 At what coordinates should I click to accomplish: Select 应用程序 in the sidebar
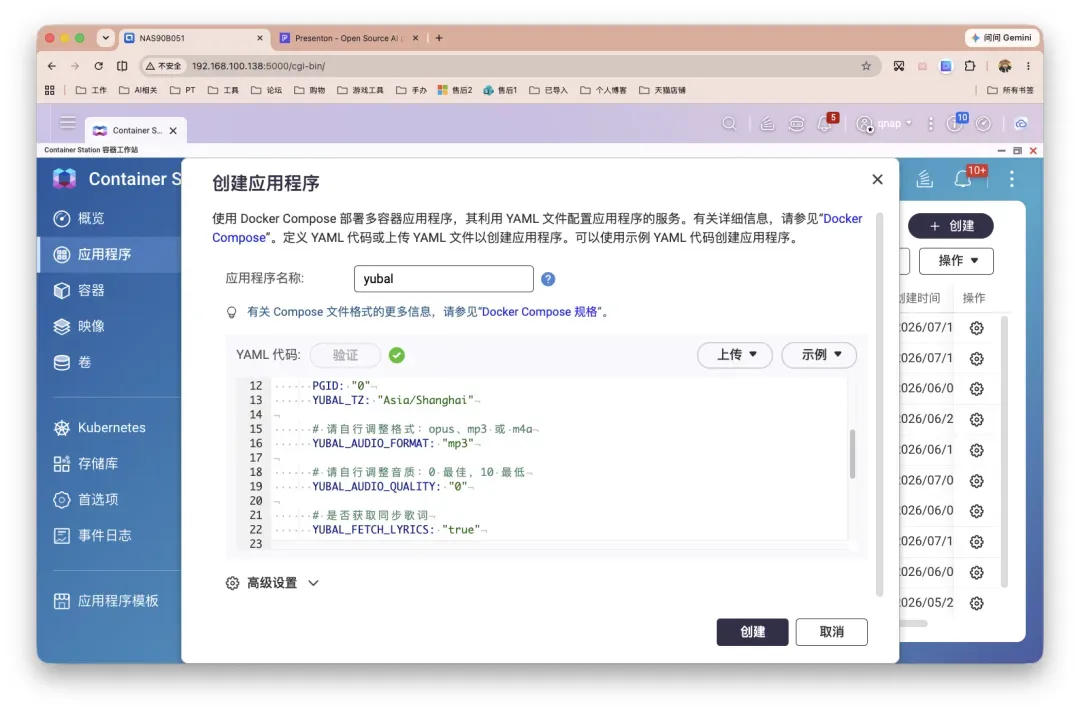[x=110, y=254]
